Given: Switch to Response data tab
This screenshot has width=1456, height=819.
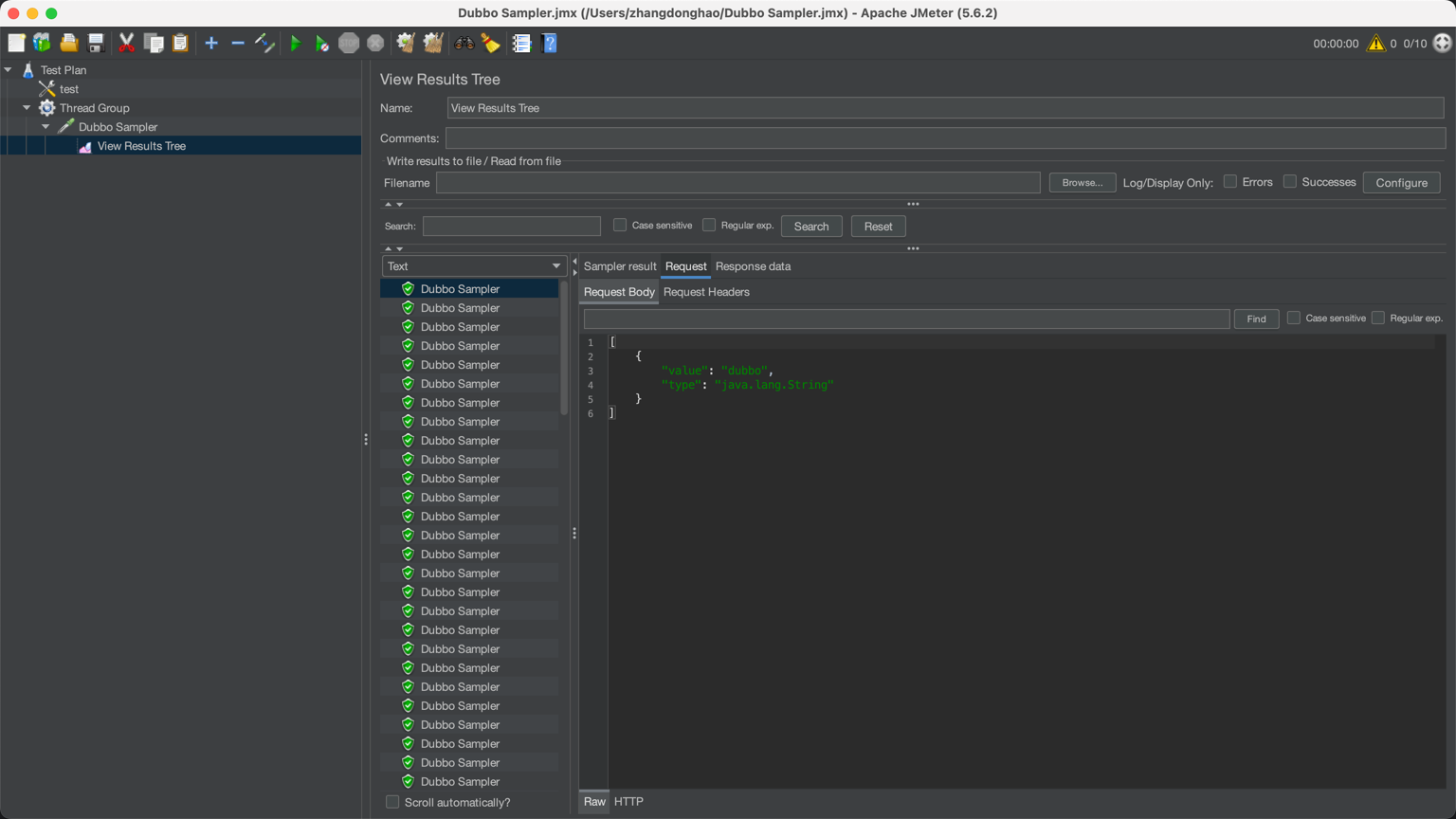Looking at the screenshot, I should (x=753, y=266).
